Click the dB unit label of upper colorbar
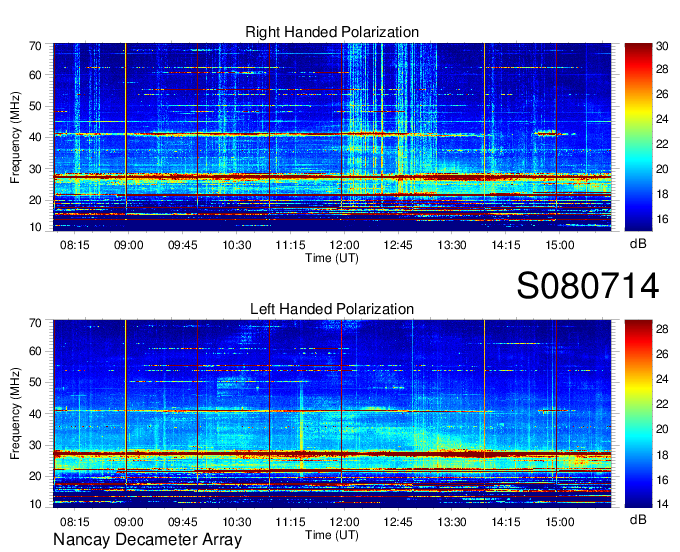Image resolution: width=680 pixels, height=552 pixels. pos(638,244)
